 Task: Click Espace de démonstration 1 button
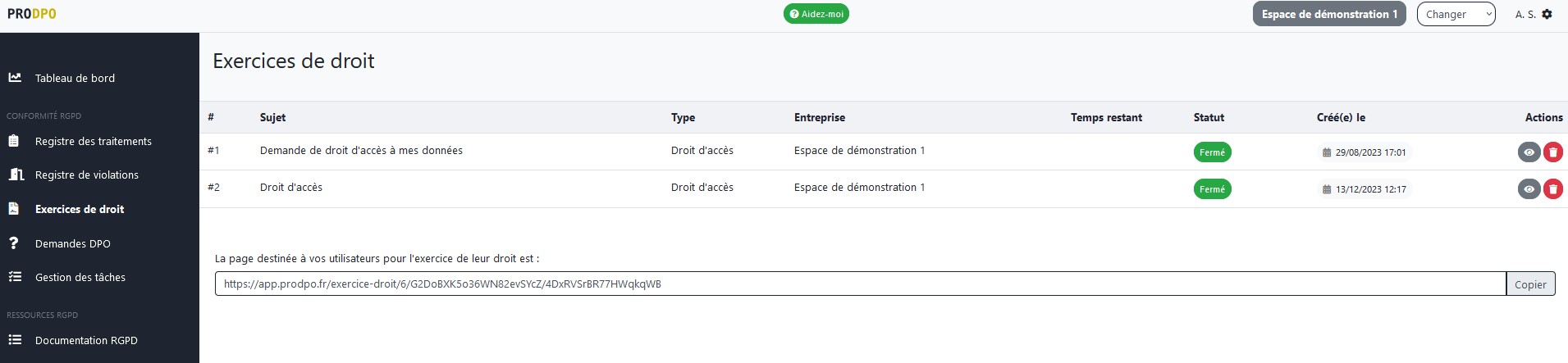point(1329,14)
